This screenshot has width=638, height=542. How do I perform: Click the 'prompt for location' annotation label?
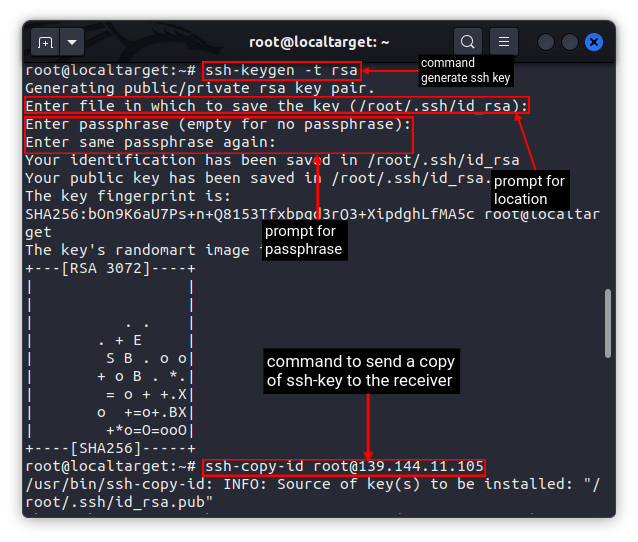529,190
